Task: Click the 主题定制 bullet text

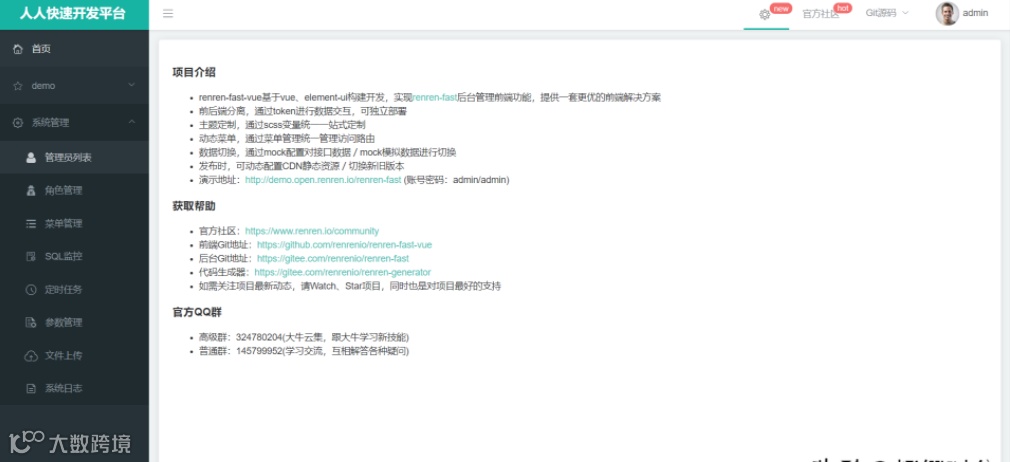Action: coord(282,125)
